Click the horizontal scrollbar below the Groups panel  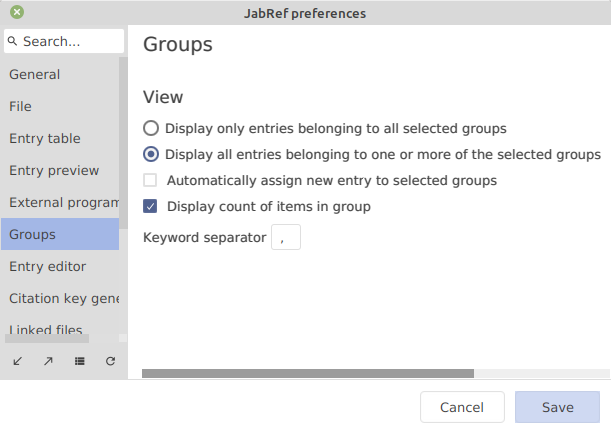(308, 374)
